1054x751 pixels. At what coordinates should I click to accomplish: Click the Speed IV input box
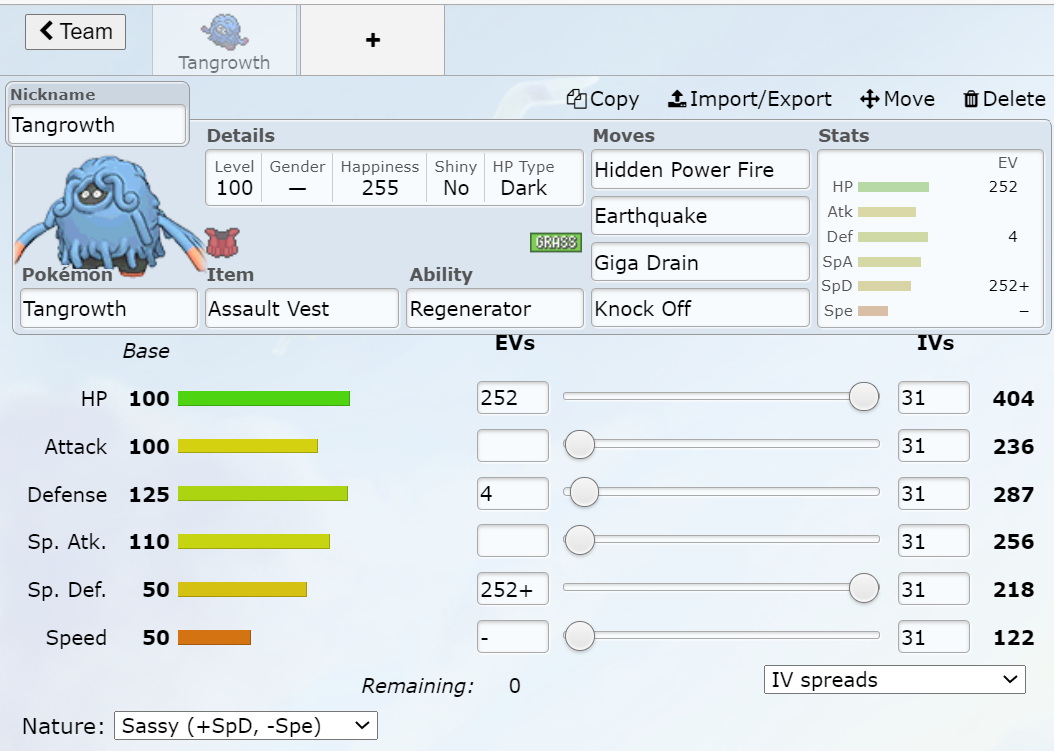(934, 637)
